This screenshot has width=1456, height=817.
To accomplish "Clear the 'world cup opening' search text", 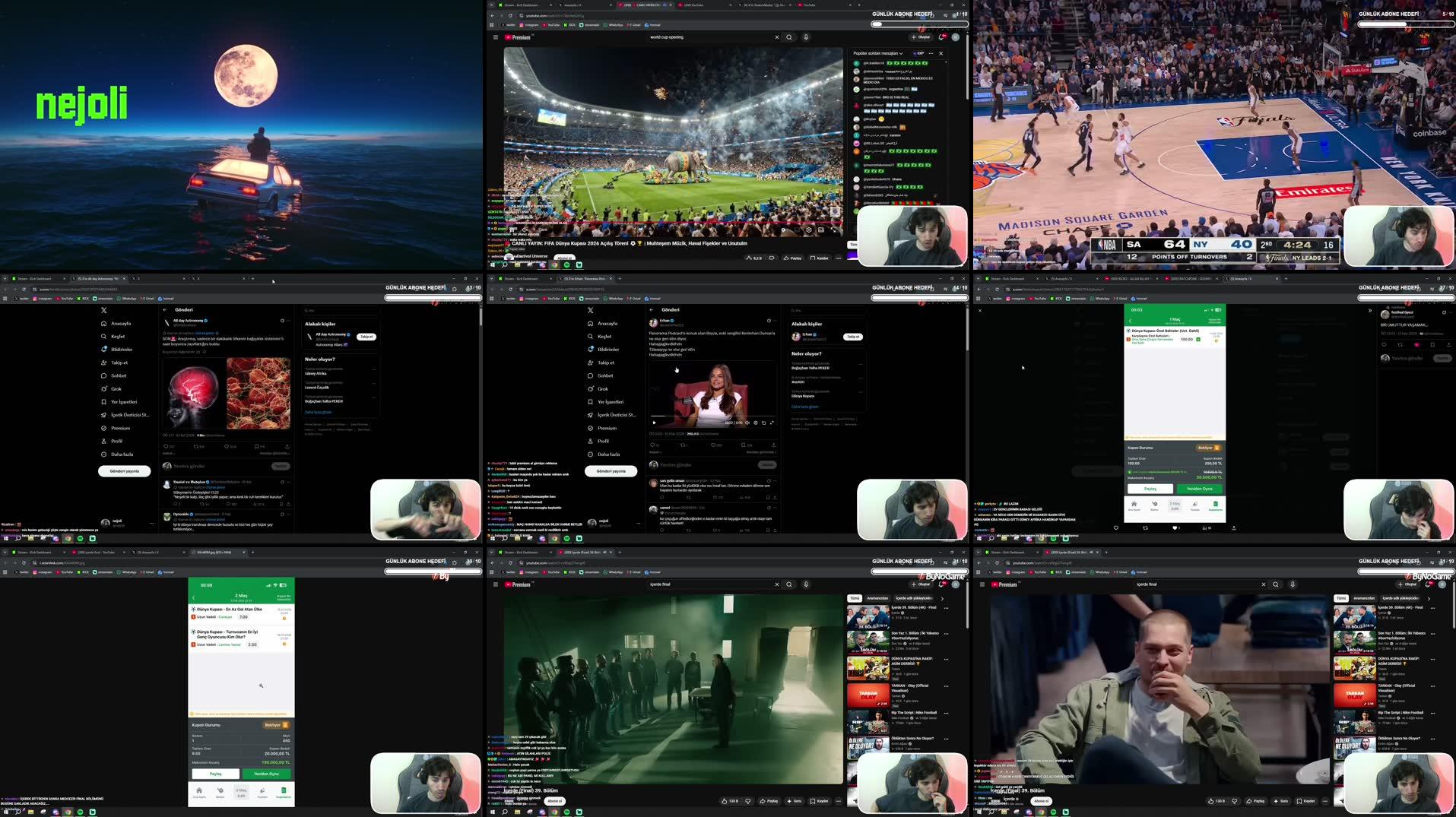I will pos(776,37).
